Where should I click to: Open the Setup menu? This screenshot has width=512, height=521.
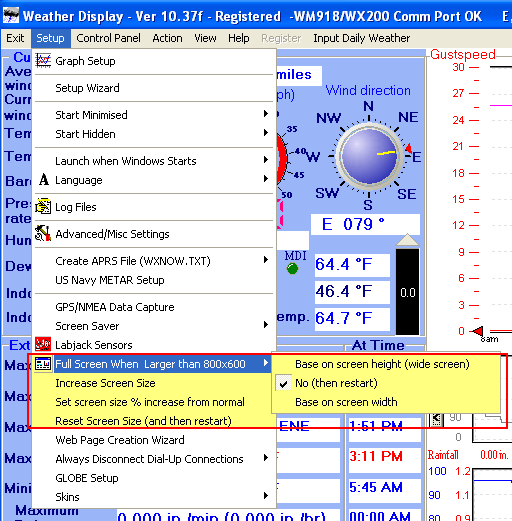click(51, 38)
